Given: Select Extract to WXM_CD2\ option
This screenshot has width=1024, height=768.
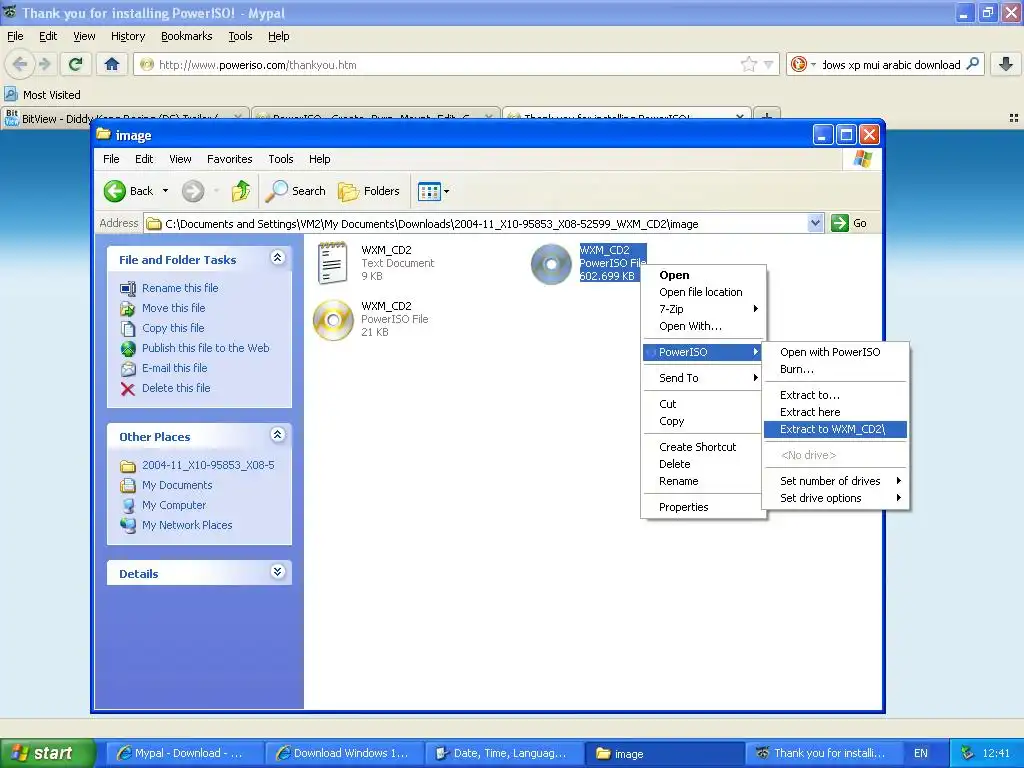Looking at the screenshot, I should (835, 429).
